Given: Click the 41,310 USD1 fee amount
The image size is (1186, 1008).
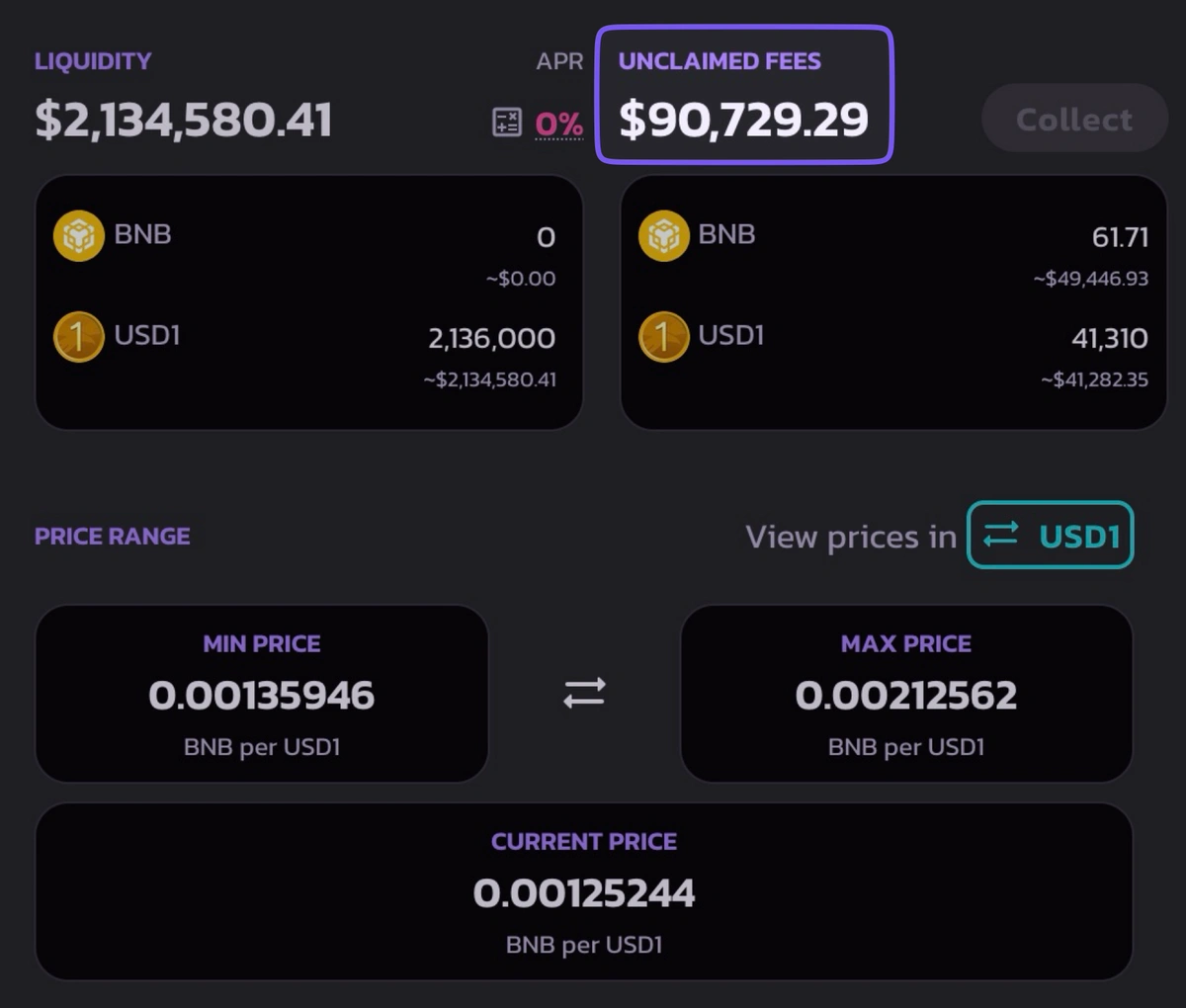Looking at the screenshot, I should [x=1110, y=338].
